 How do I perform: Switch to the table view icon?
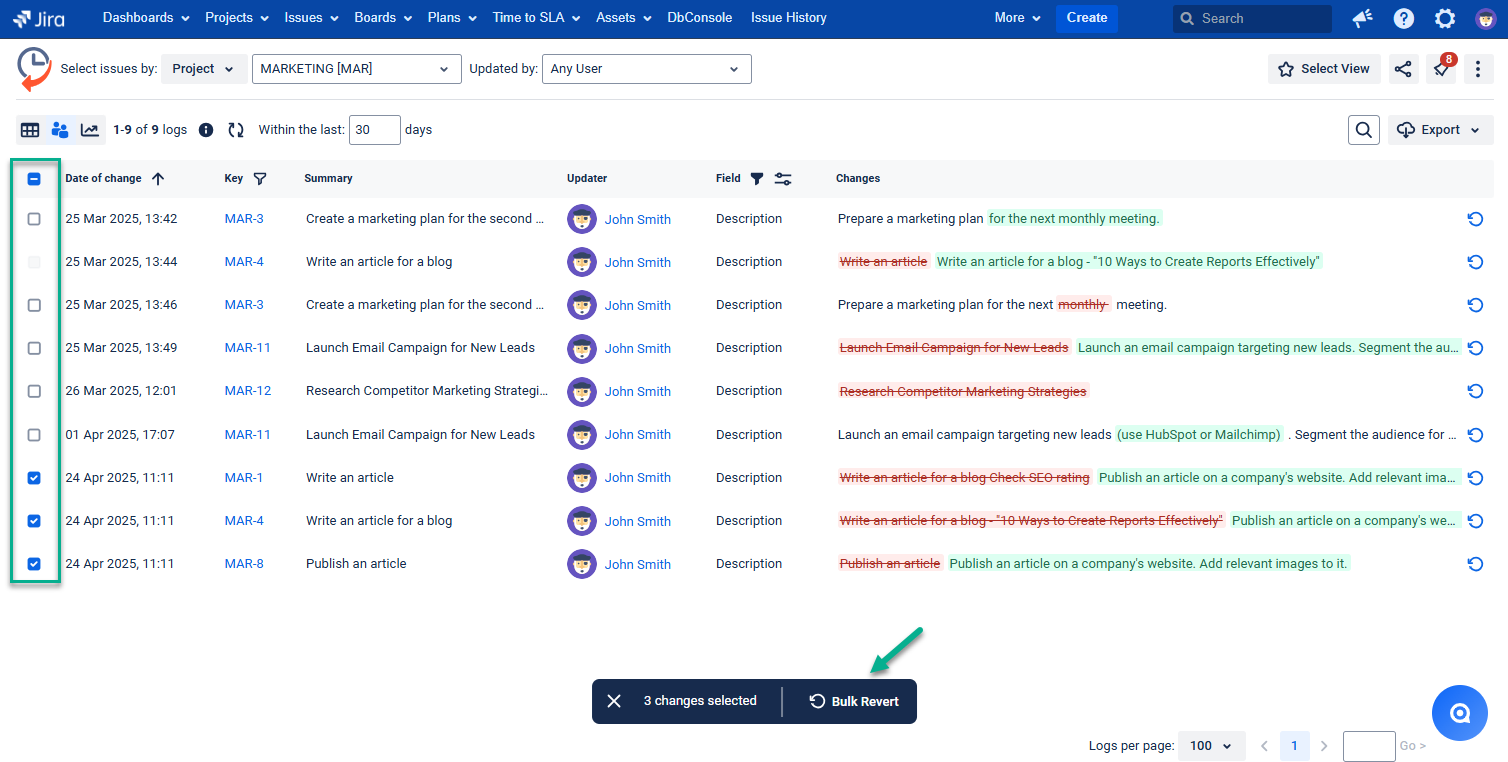tap(30, 130)
